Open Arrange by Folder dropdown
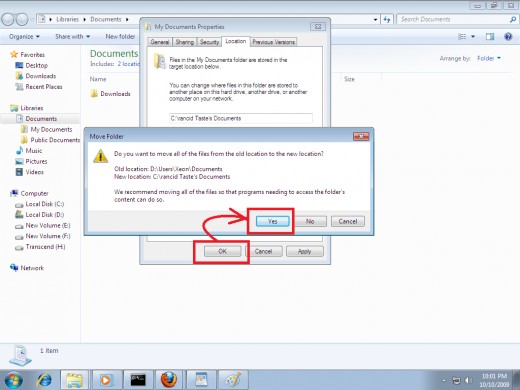 tap(489, 58)
